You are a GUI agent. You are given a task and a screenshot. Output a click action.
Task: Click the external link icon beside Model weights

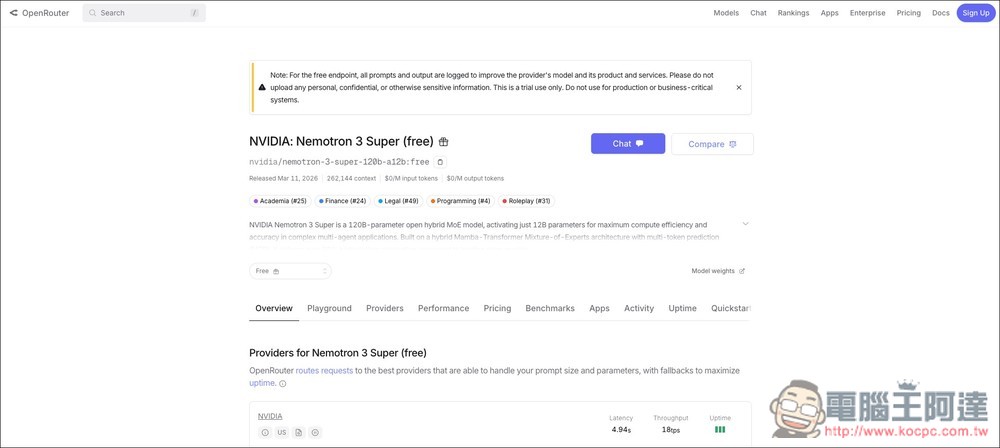tap(742, 271)
